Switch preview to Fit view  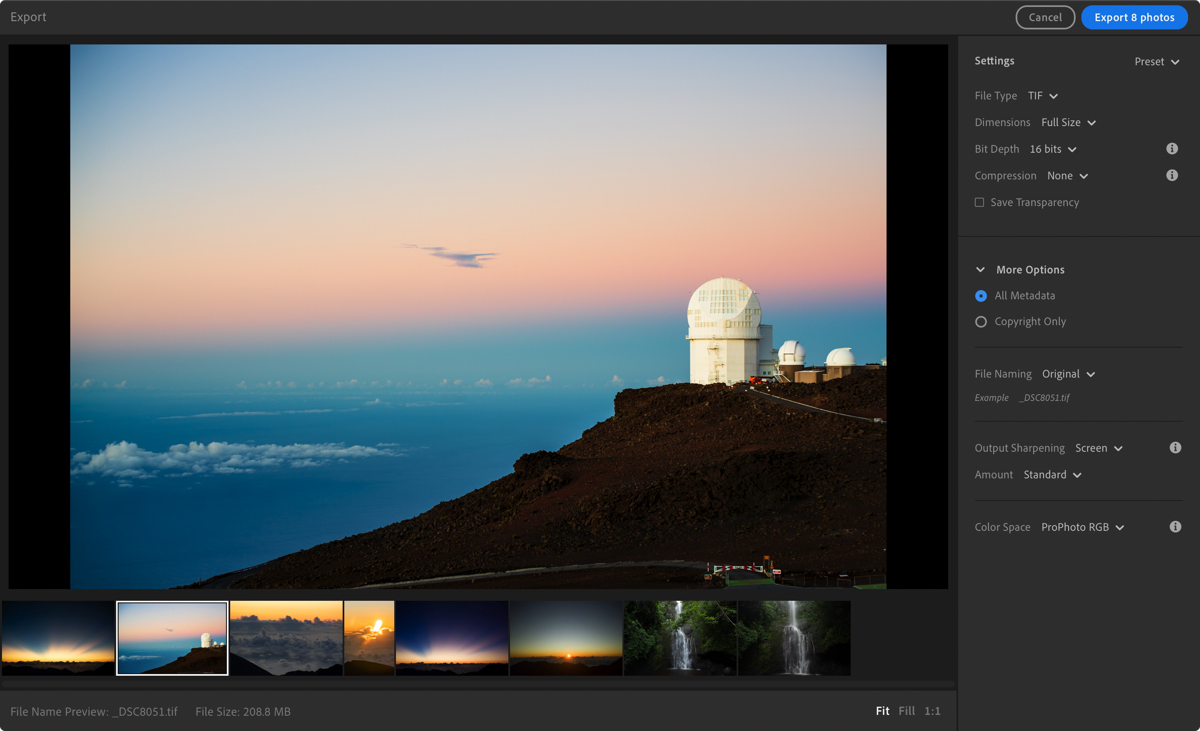pyautogui.click(x=883, y=711)
